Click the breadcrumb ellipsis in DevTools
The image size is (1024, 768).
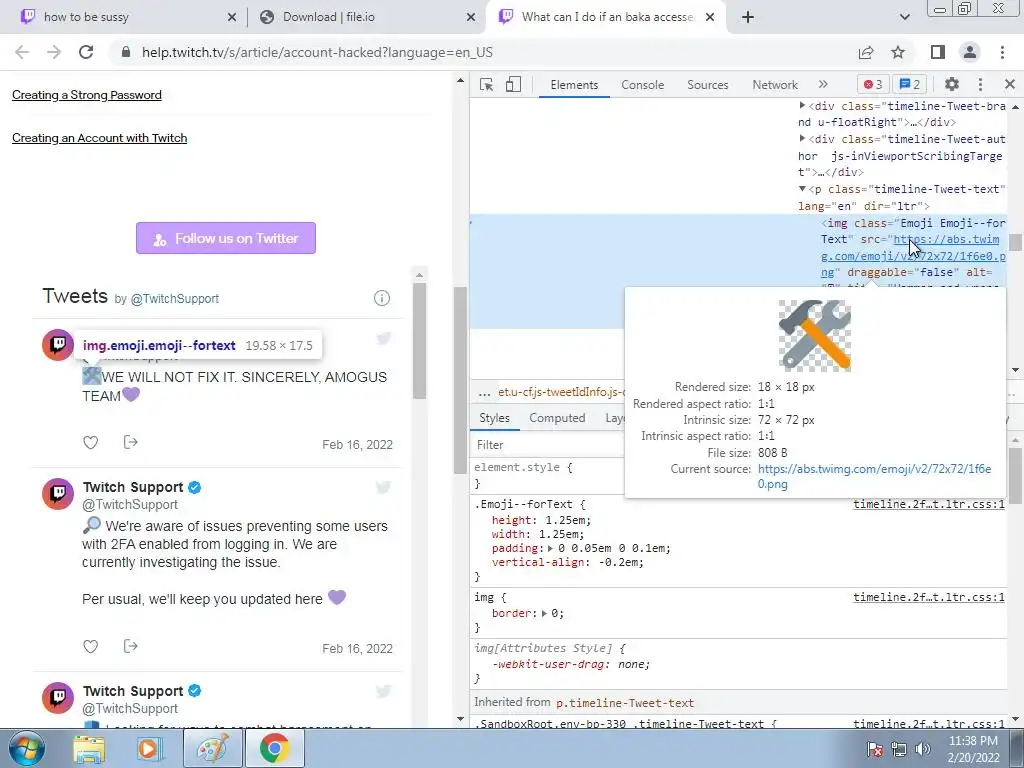484,392
